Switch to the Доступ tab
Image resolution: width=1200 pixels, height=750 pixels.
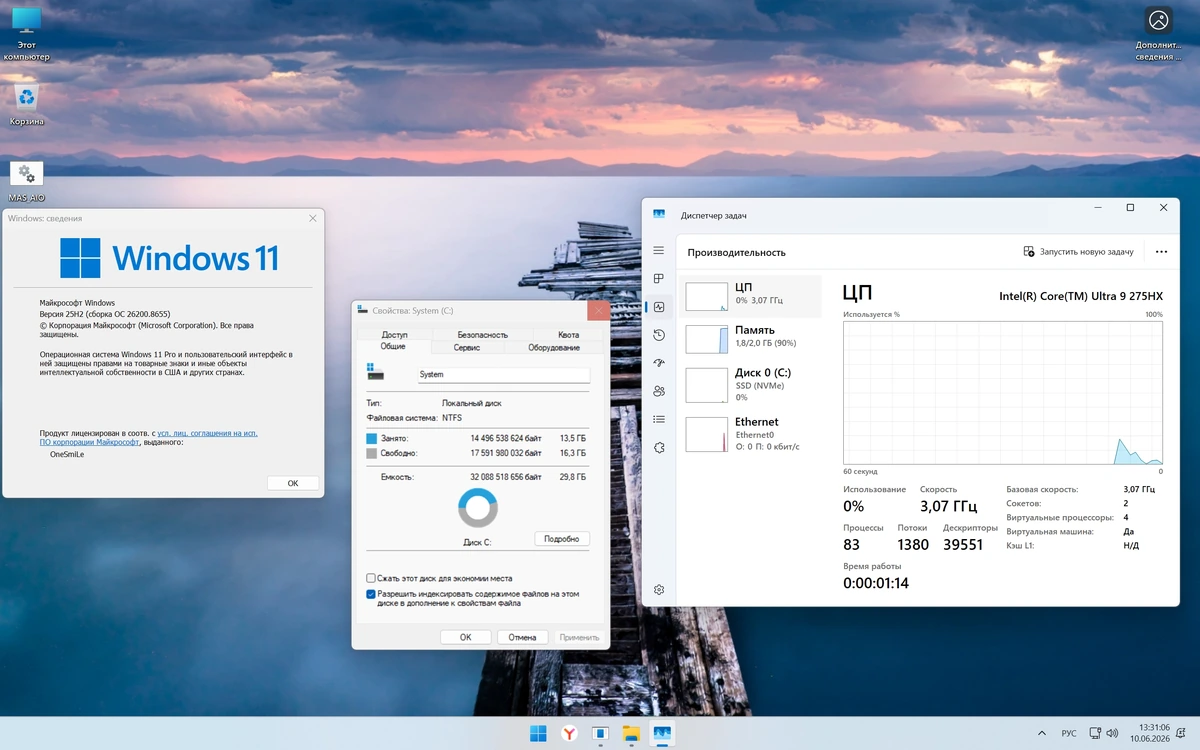394,335
